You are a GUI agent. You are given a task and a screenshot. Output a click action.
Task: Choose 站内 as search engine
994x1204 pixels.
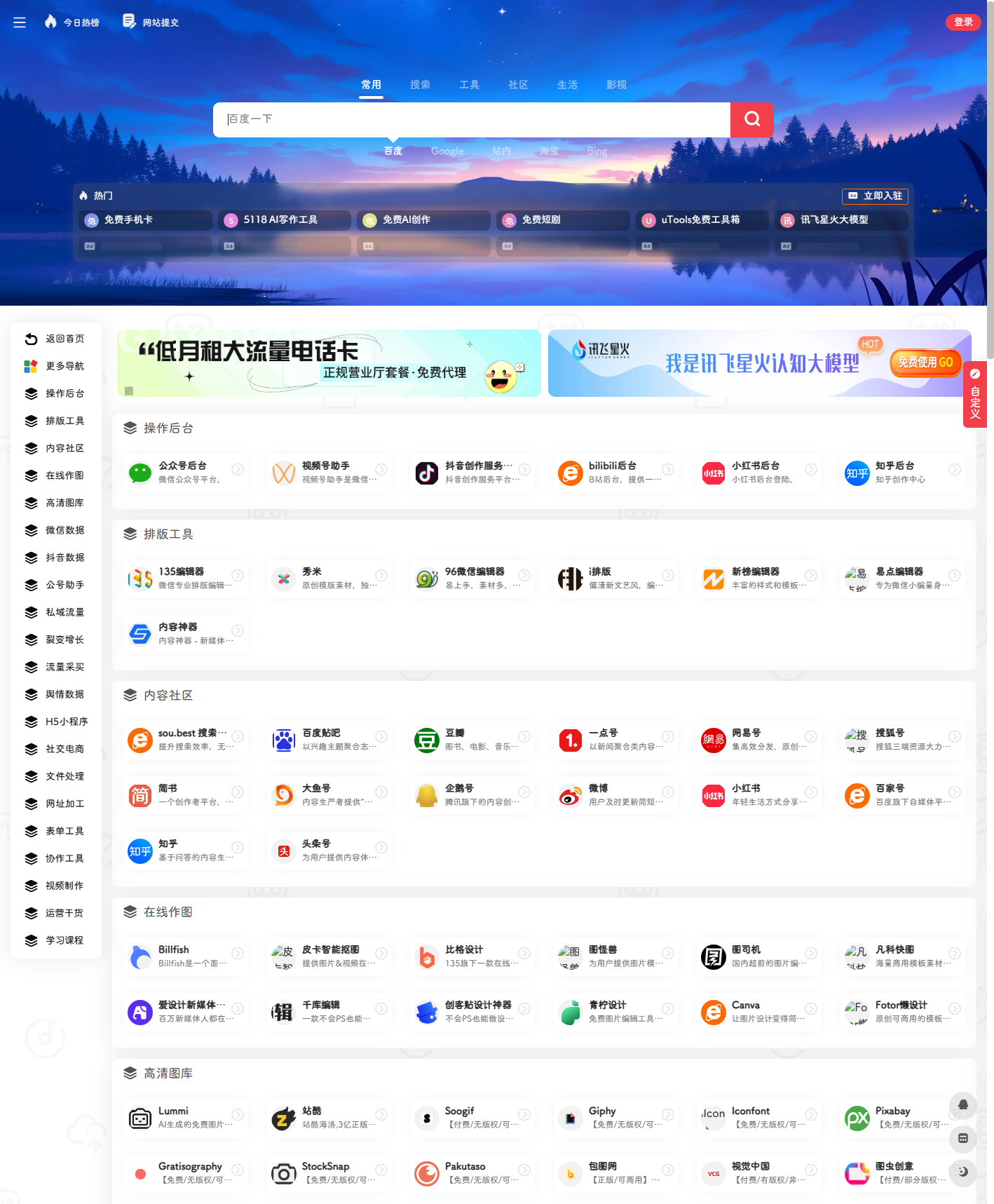click(x=501, y=151)
